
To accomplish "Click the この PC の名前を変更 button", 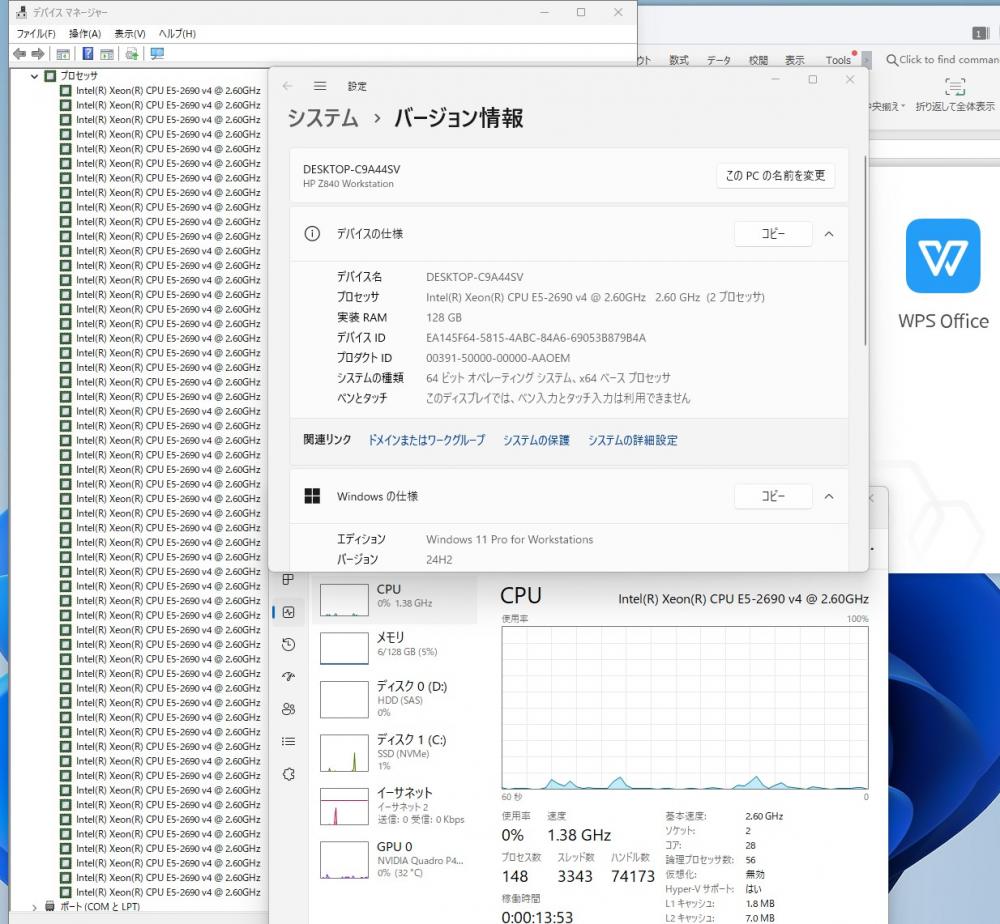I will 776,176.
